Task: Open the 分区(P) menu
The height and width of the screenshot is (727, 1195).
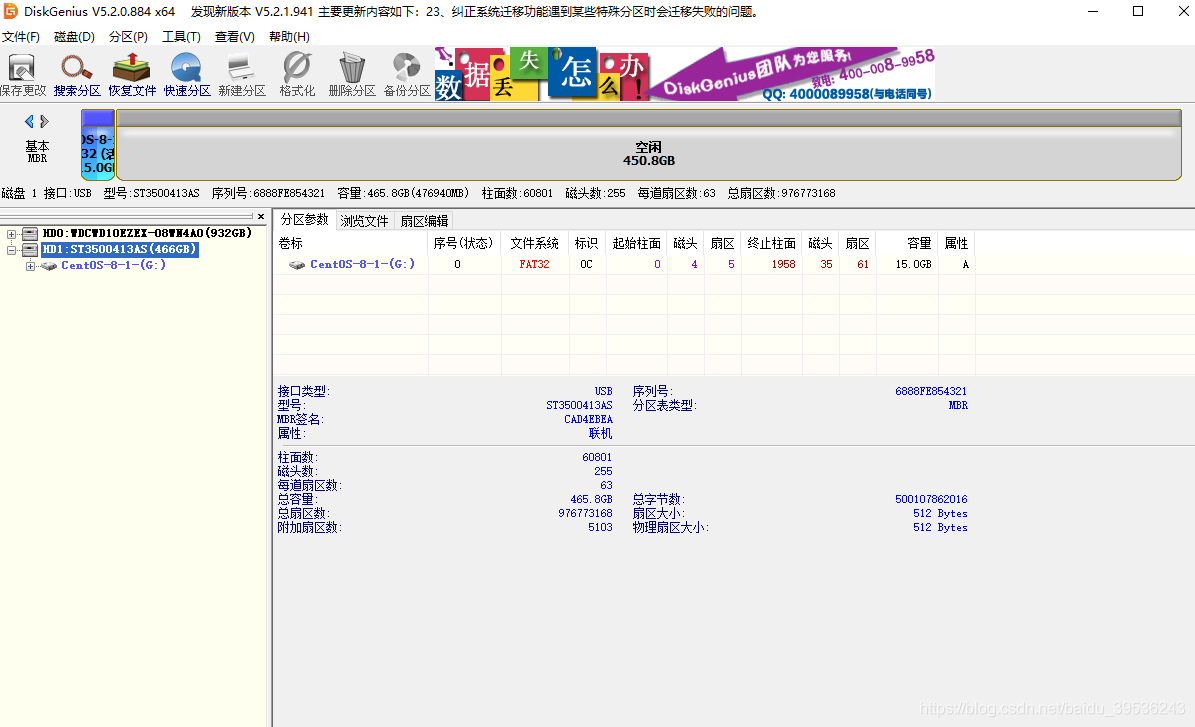Action: click(128, 37)
